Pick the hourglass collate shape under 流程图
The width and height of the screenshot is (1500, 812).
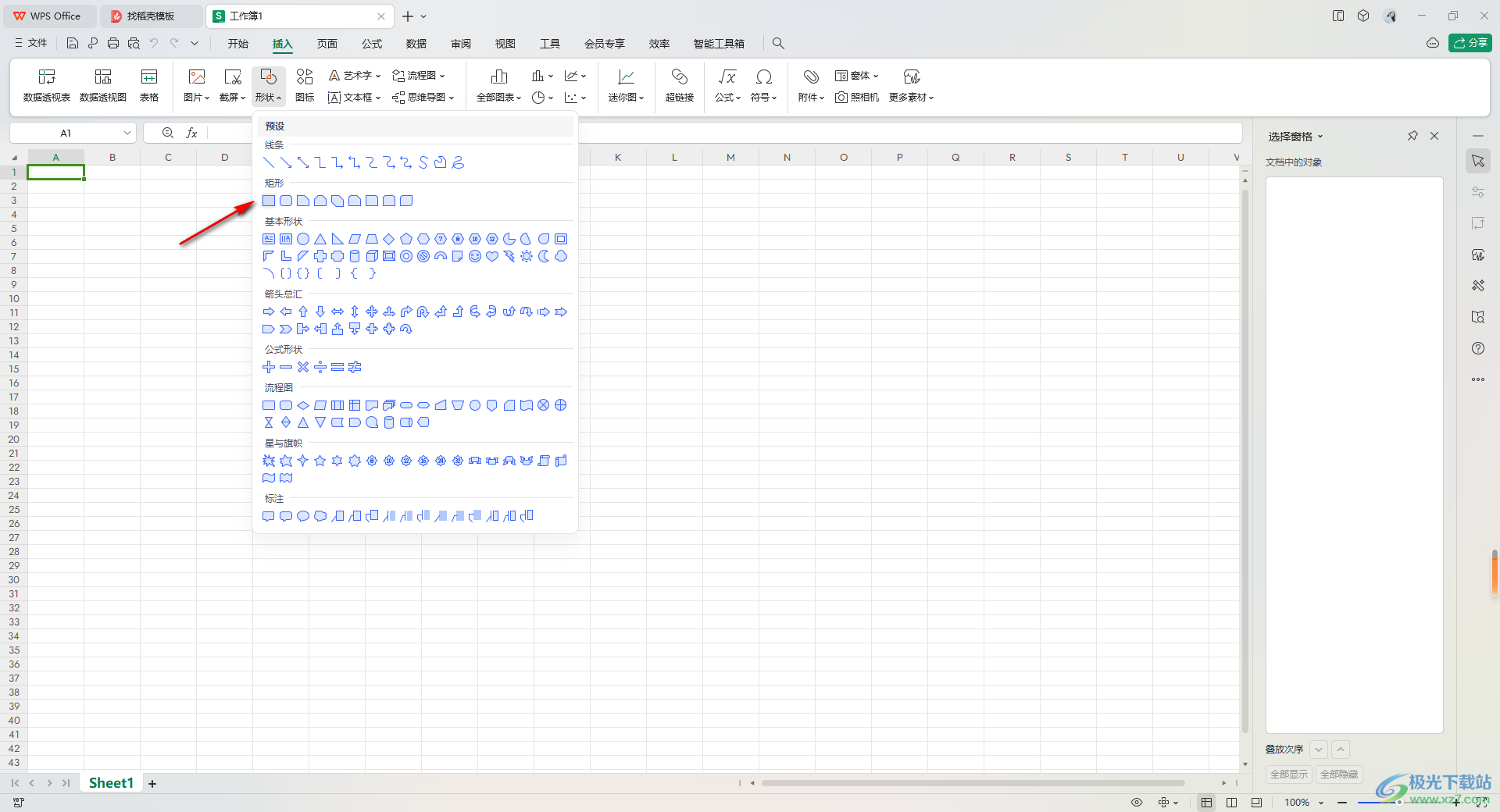pos(269,422)
